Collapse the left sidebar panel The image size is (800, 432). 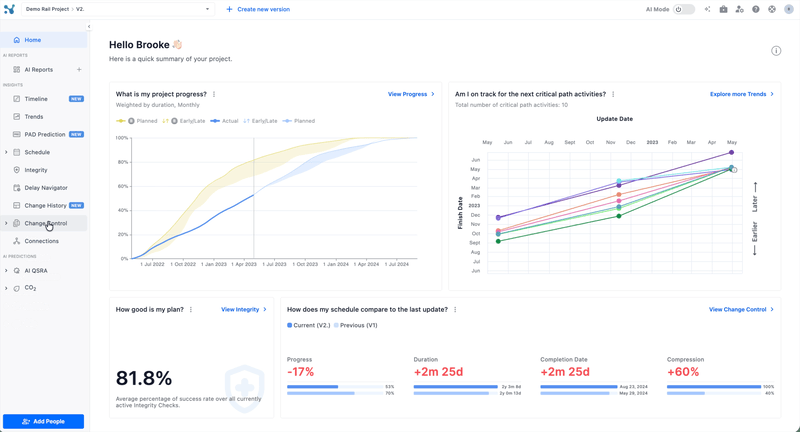(x=89, y=27)
